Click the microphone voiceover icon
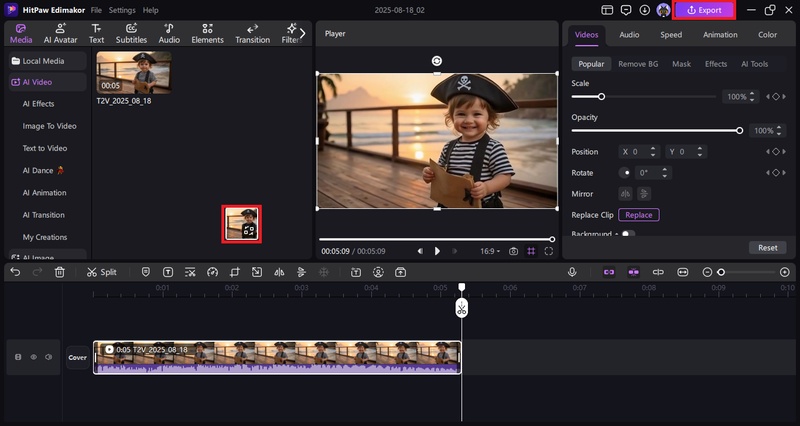 click(x=572, y=272)
